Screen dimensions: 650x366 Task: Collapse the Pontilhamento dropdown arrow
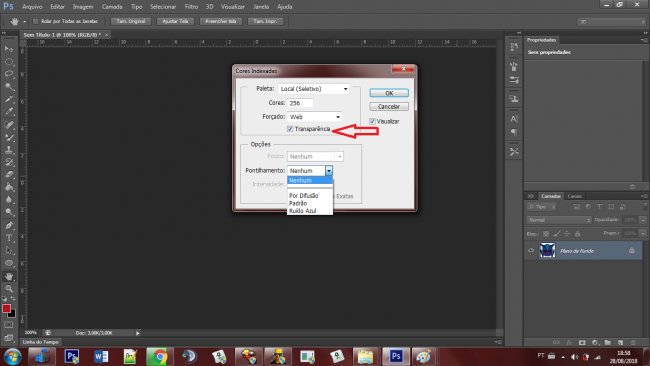(x=329, y=171)
